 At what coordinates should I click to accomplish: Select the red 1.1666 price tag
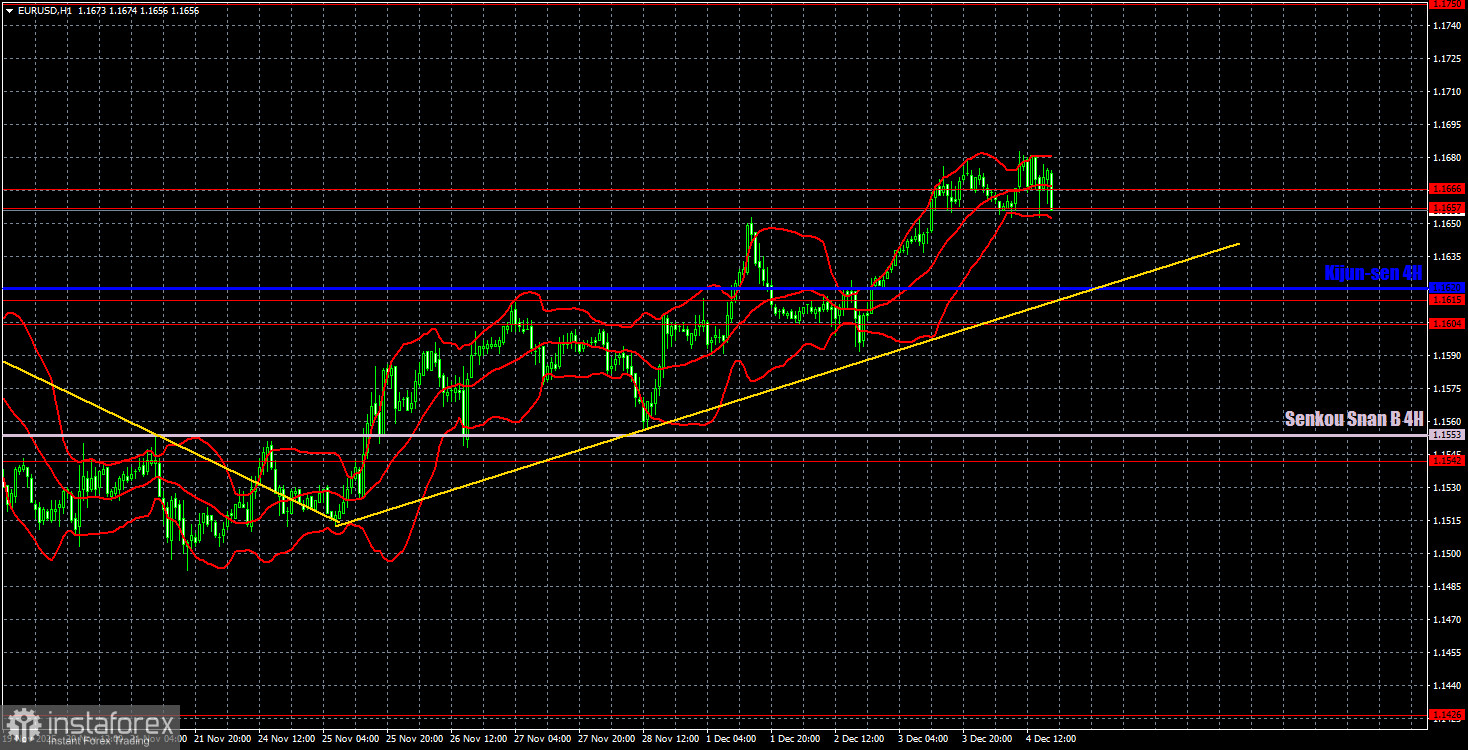(1447, 188)
